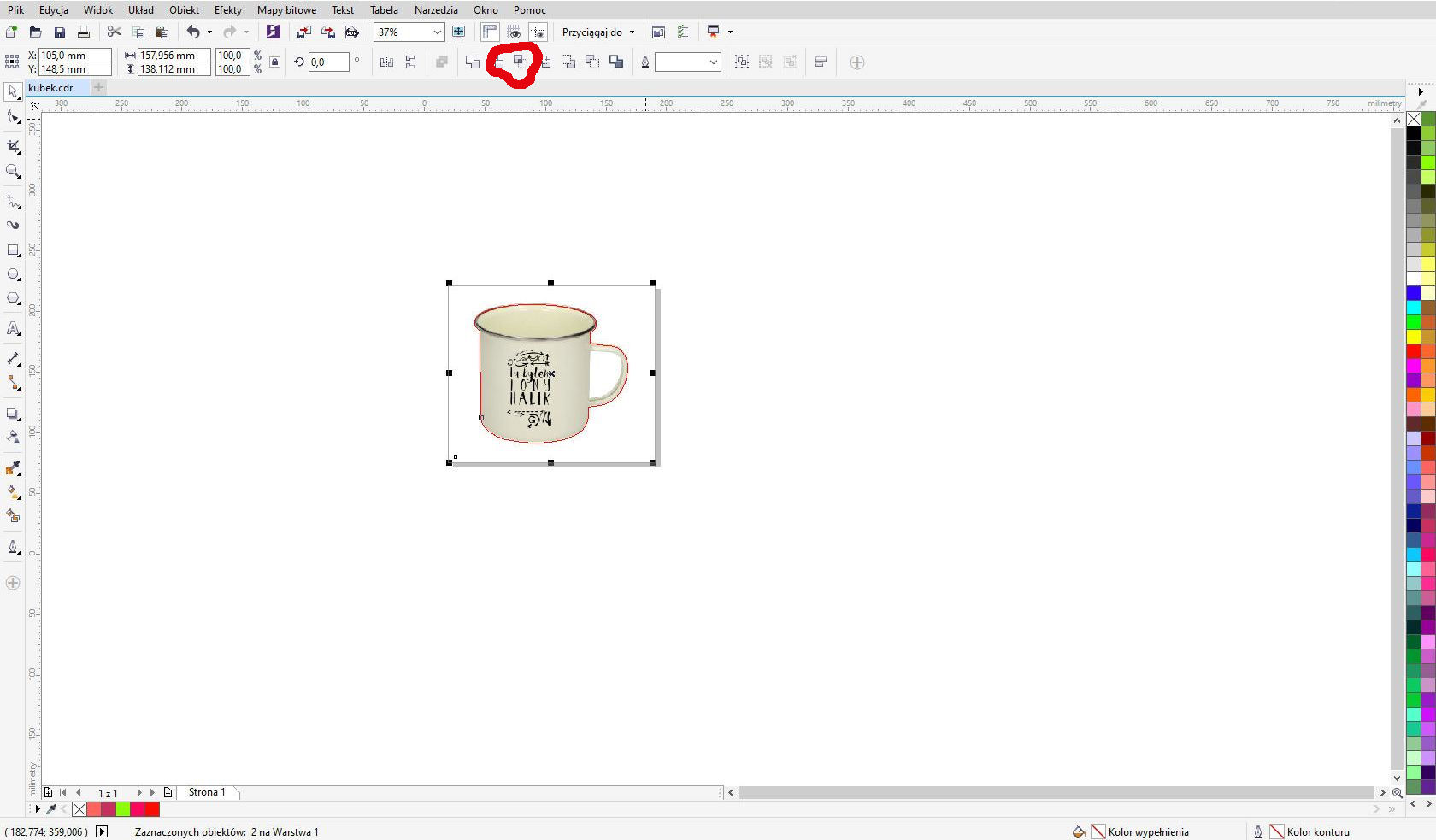The width and height of the screenshot is (1436, 840).
Task: Select the Zoom magnifier tool
Action: (x=13, y=171)
